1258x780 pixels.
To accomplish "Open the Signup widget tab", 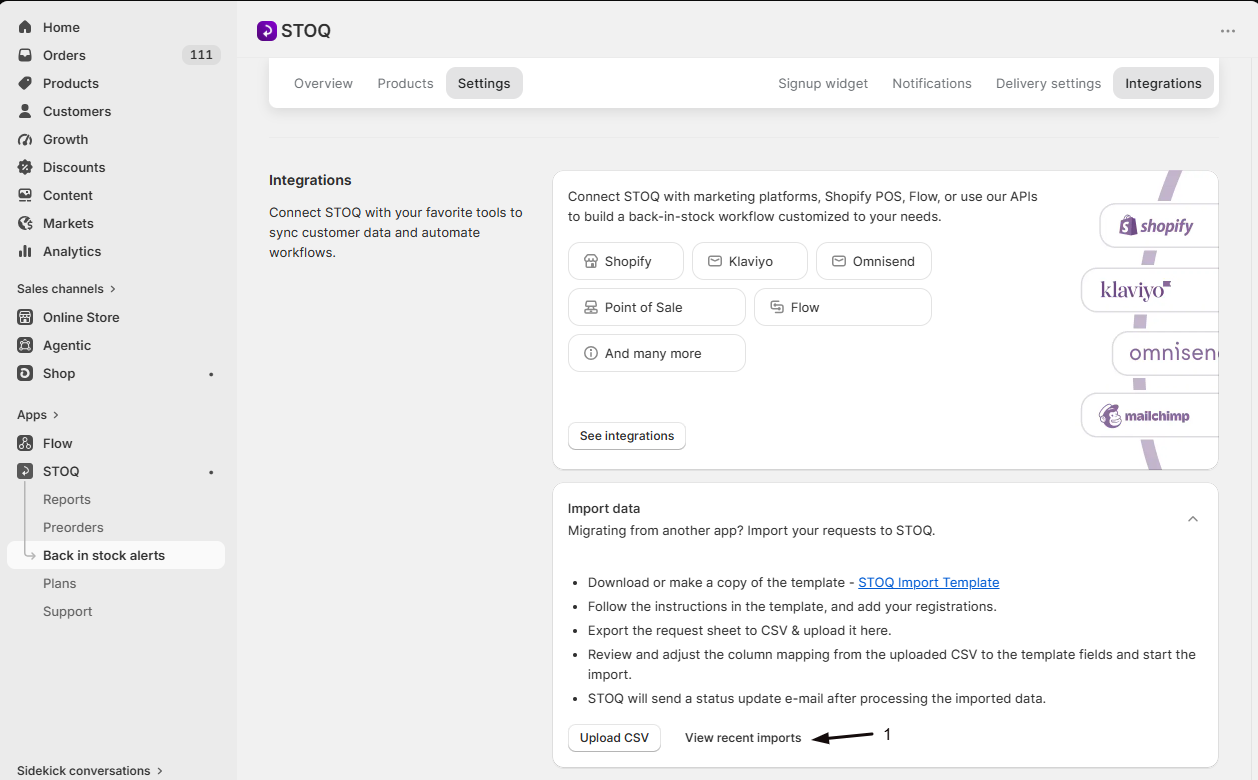I will click(x=823, y=83).
